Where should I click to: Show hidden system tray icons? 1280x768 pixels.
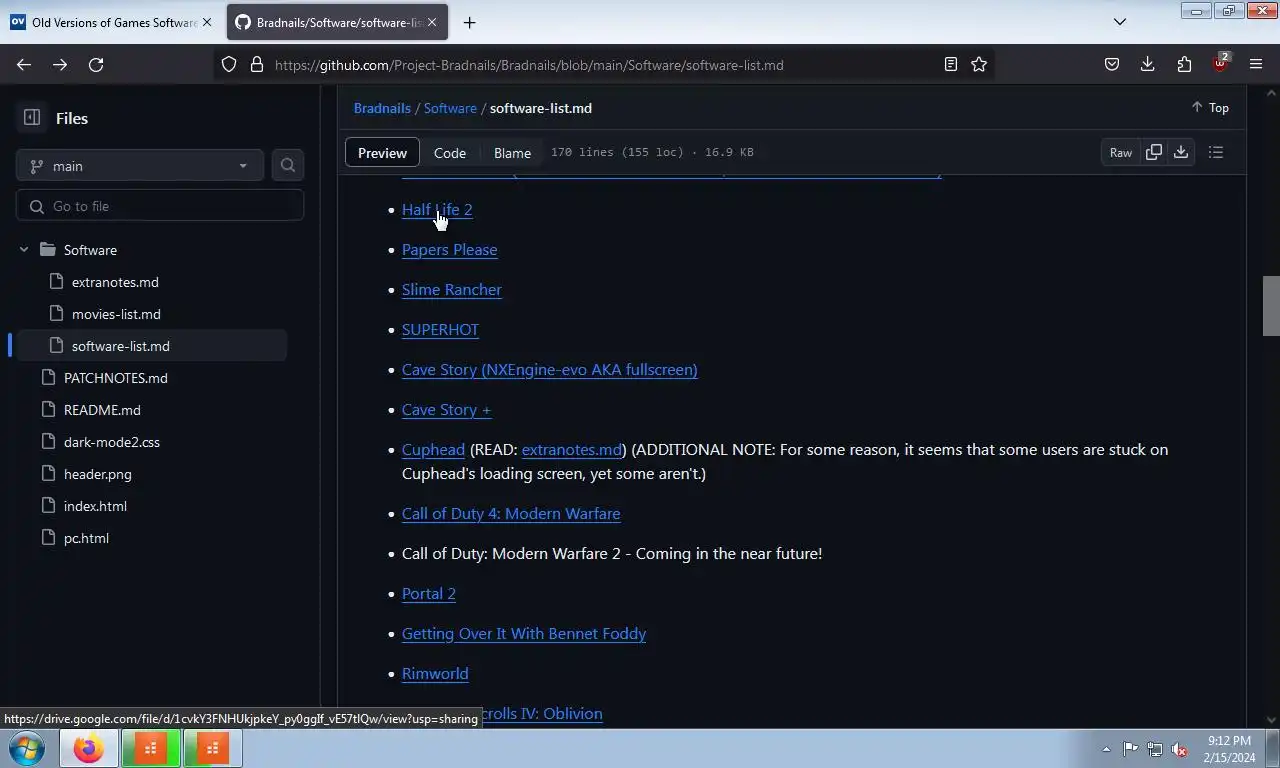(1106, 749)
